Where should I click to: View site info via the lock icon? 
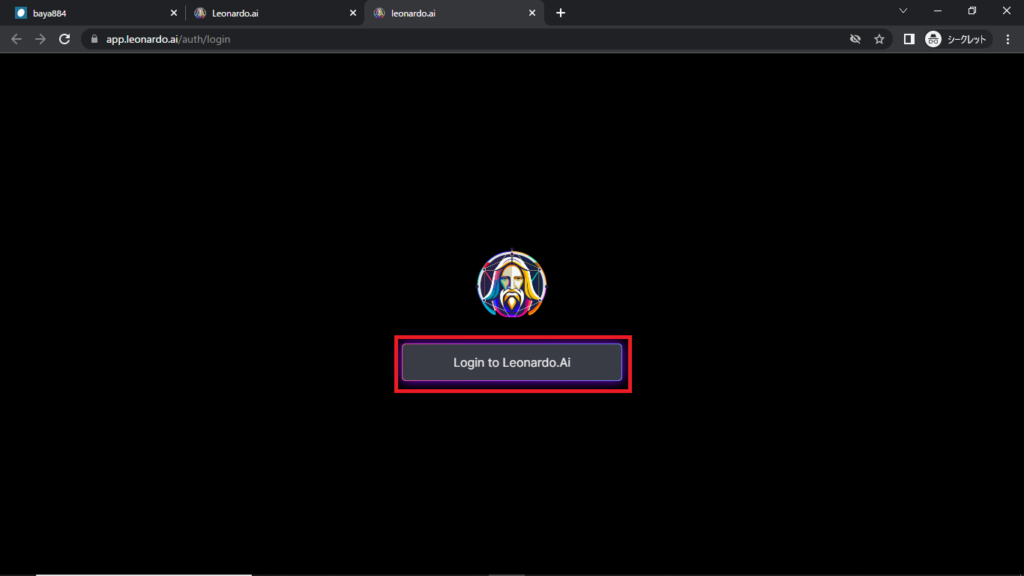click(x=95, y=39)
